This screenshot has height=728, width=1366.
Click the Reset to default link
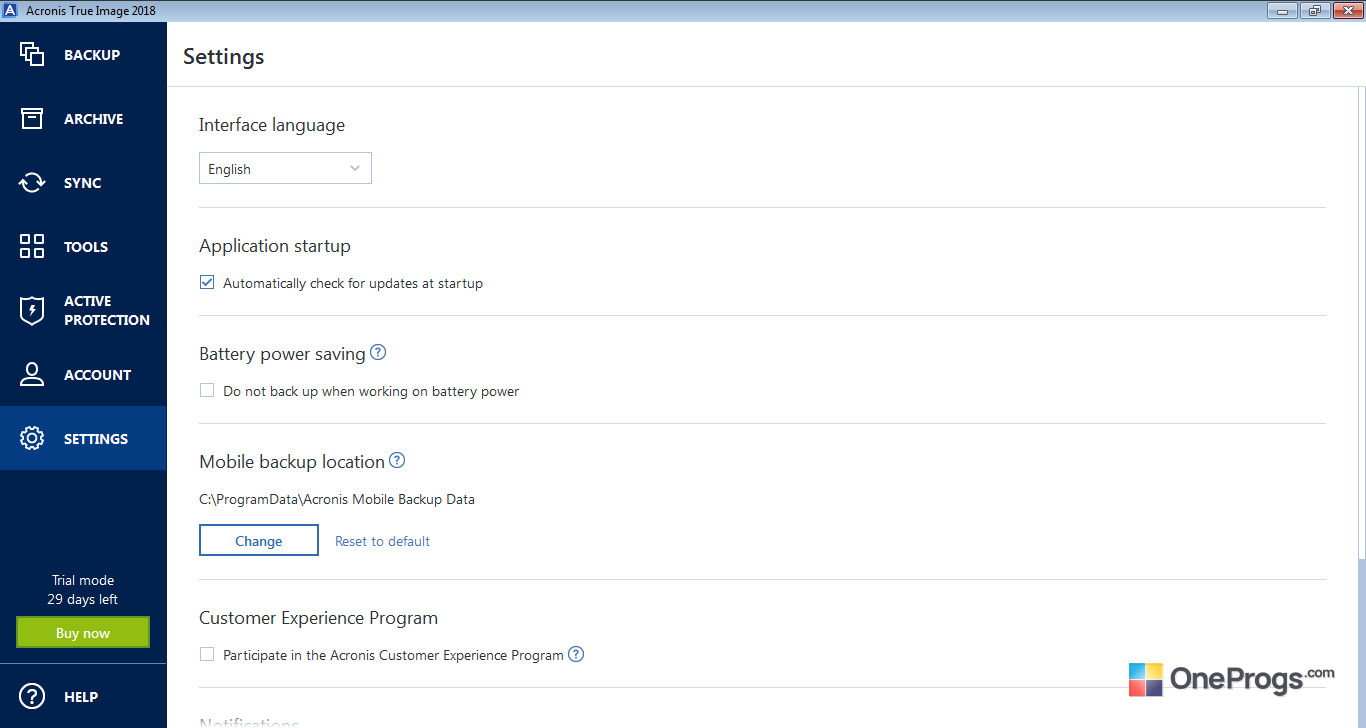pos(382,541)
